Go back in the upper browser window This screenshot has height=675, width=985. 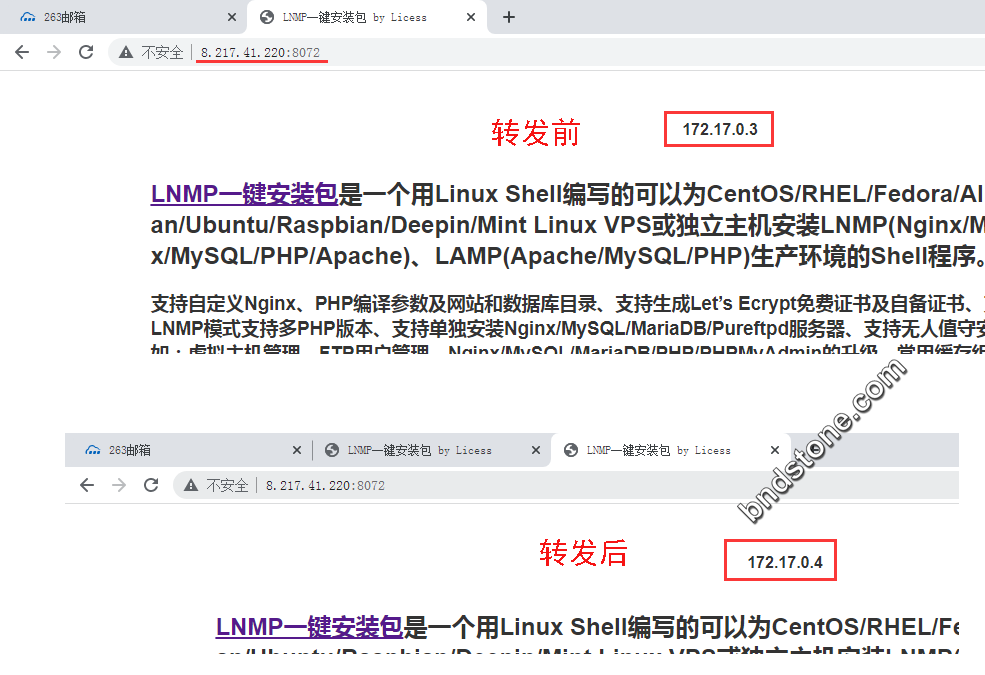[22, 52]
